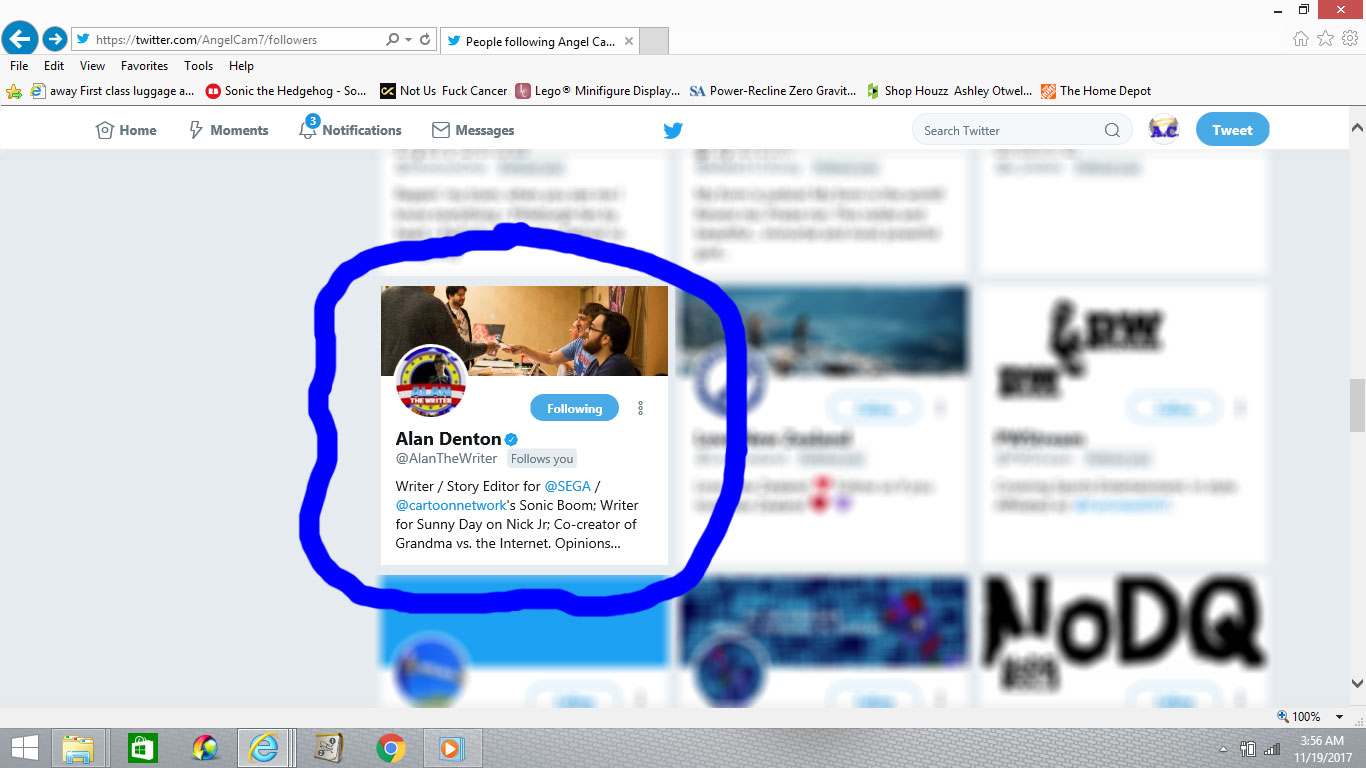Open Twitter Moments

[x=228, y=130]
